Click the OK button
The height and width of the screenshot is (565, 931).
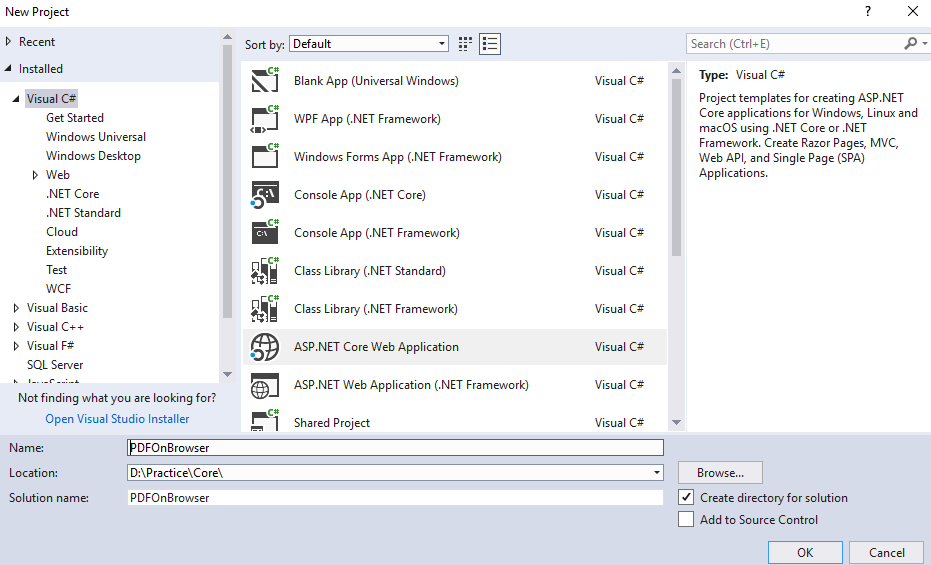(805, 553)
